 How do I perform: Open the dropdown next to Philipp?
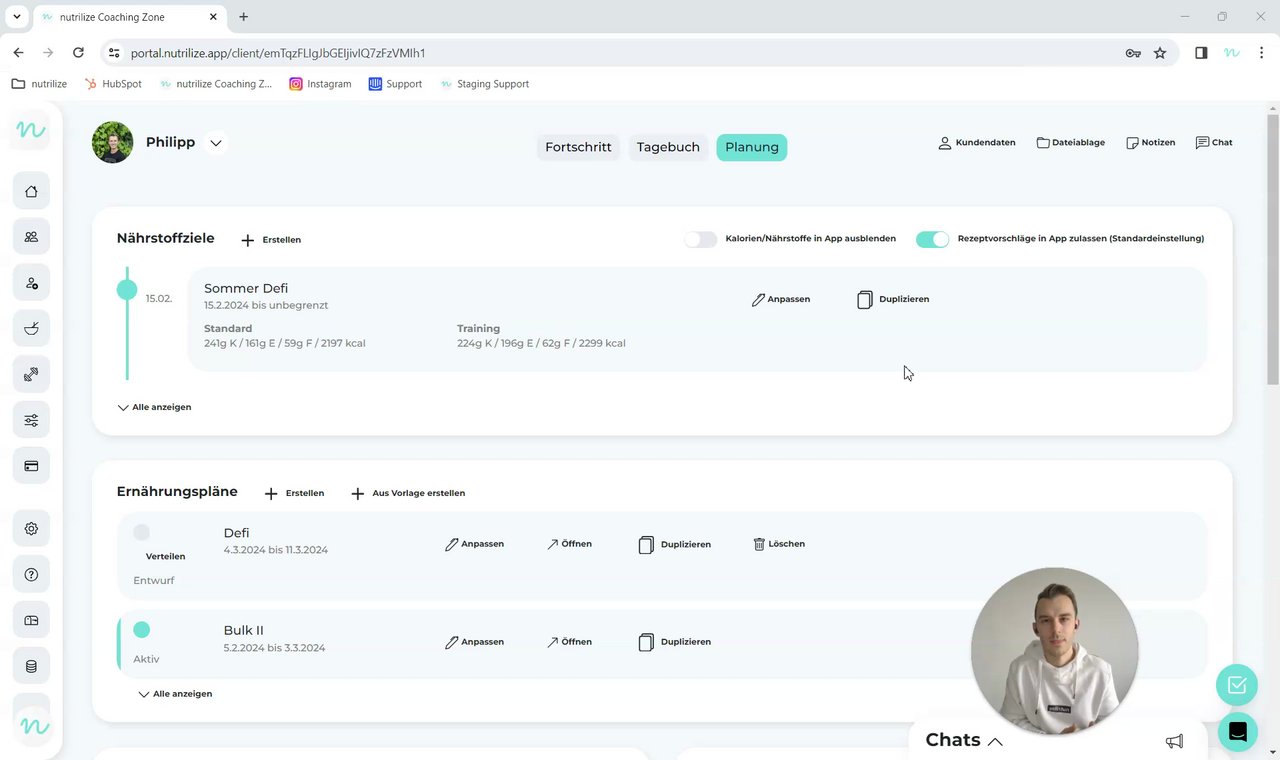(216, 143)
